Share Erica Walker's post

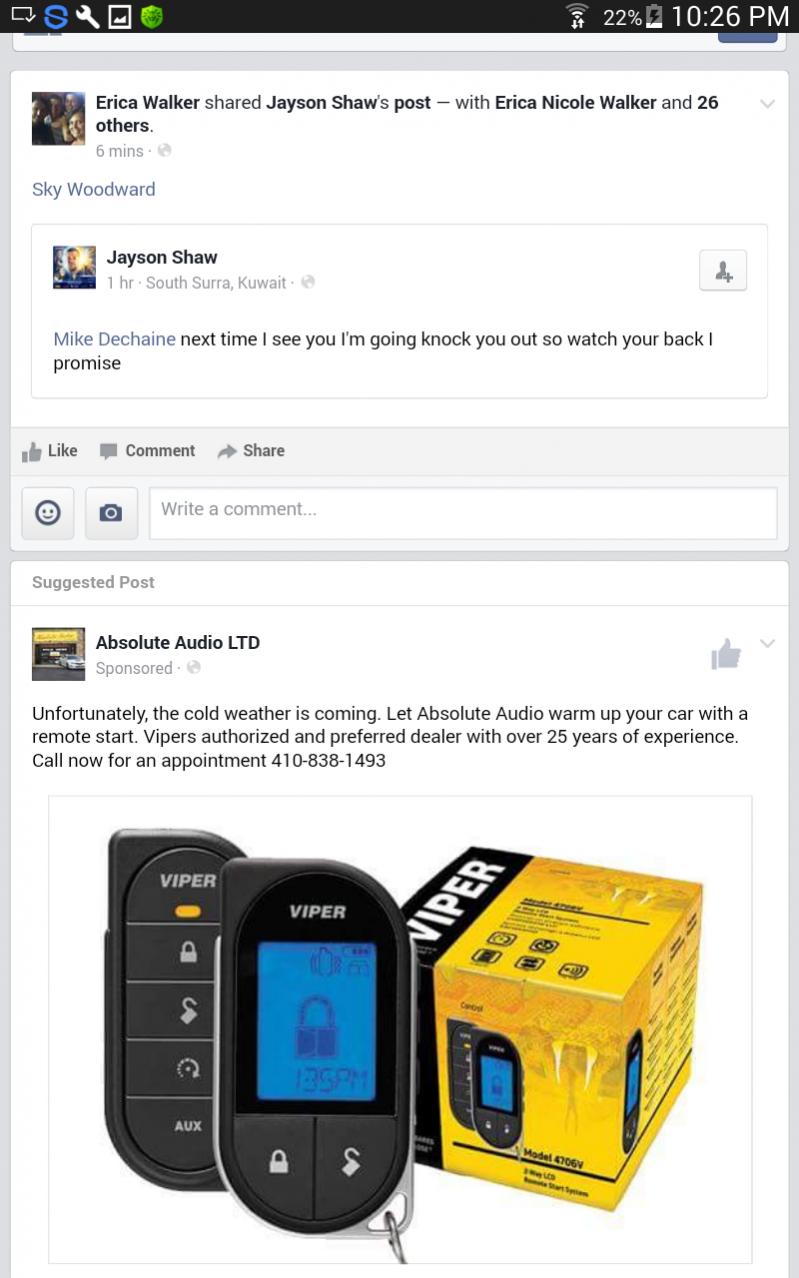(251, 451)
